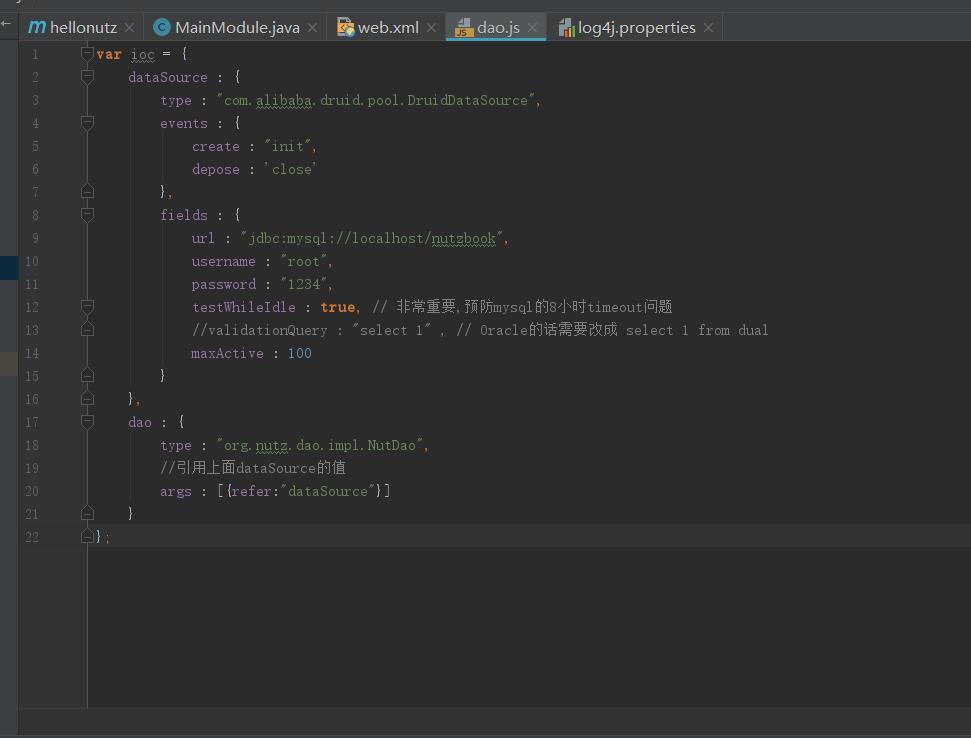Click line number 22 in the gutter
Screen dimensions: 971x738
[x=32, y=537]
